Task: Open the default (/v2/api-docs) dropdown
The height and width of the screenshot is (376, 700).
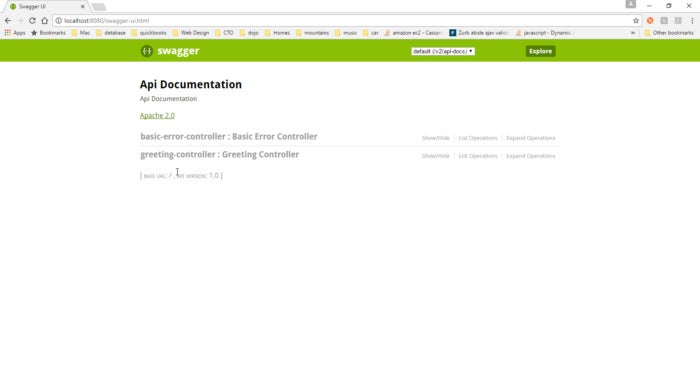Action: [x=442, y=51]
